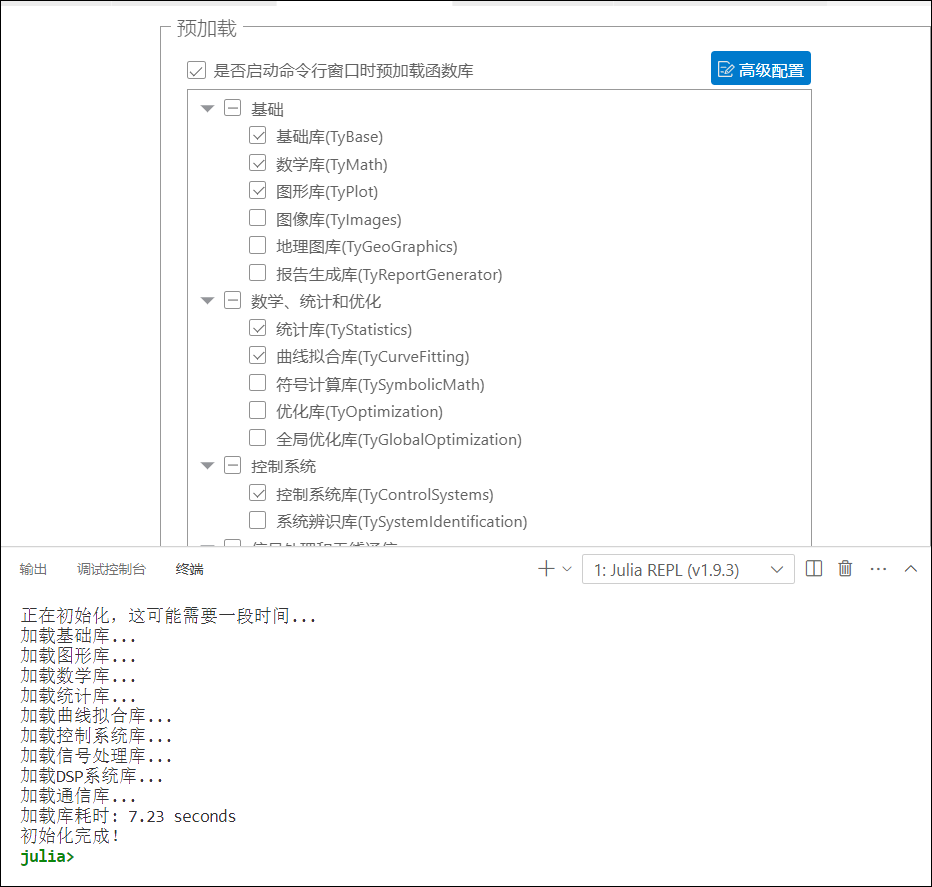Screen dimensions: 932x887
Task: Open launch profile chevron next to plus
Action: [x=567, y=569]
